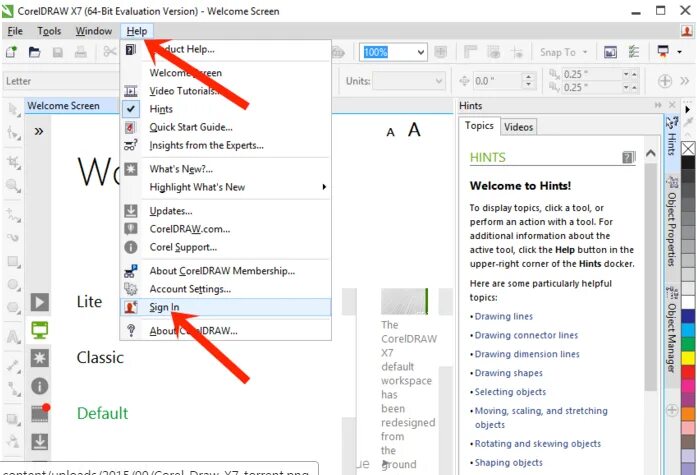697x475 pixels.
Task: Click the red swatch in color palette
Action: 688,372
